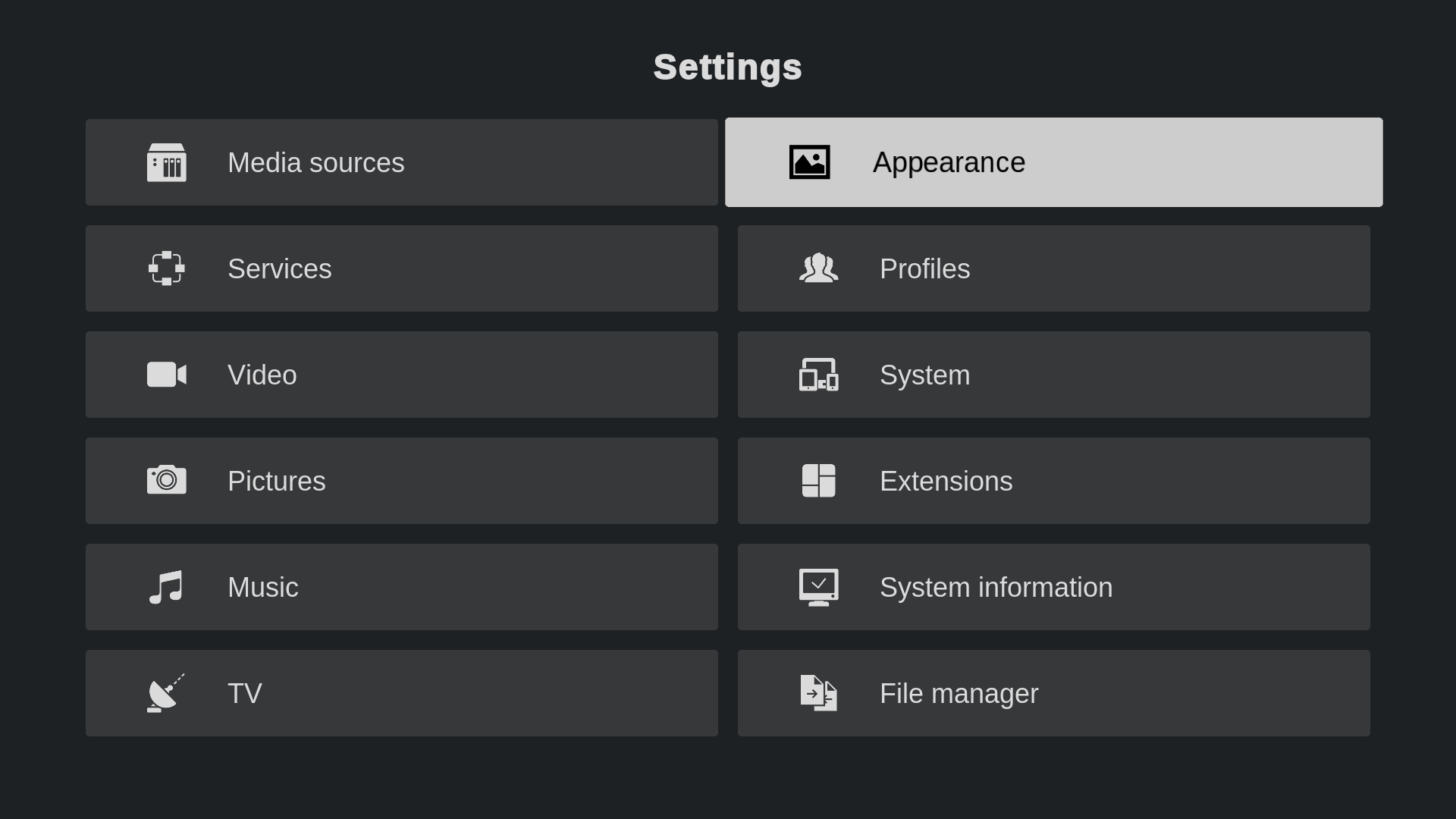The width and height of the screenshot is (1456, 819).
Task: Select the File manager label
Action: [959, 694]
